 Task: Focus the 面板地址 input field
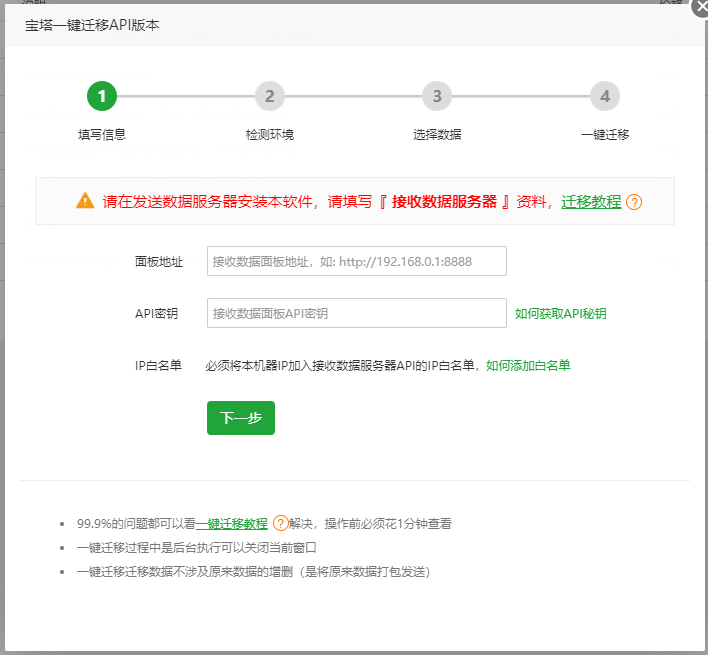[x=356, y=261]
